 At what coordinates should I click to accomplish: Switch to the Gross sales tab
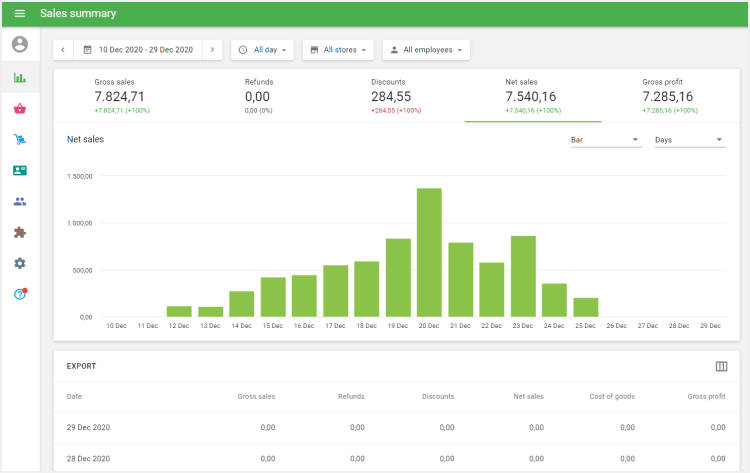[x=122, y=96]
